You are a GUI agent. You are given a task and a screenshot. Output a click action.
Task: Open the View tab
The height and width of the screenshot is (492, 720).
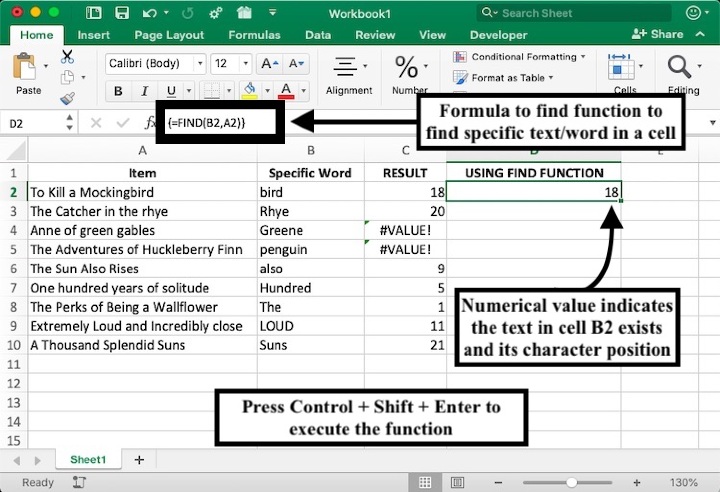coord(433,35)
